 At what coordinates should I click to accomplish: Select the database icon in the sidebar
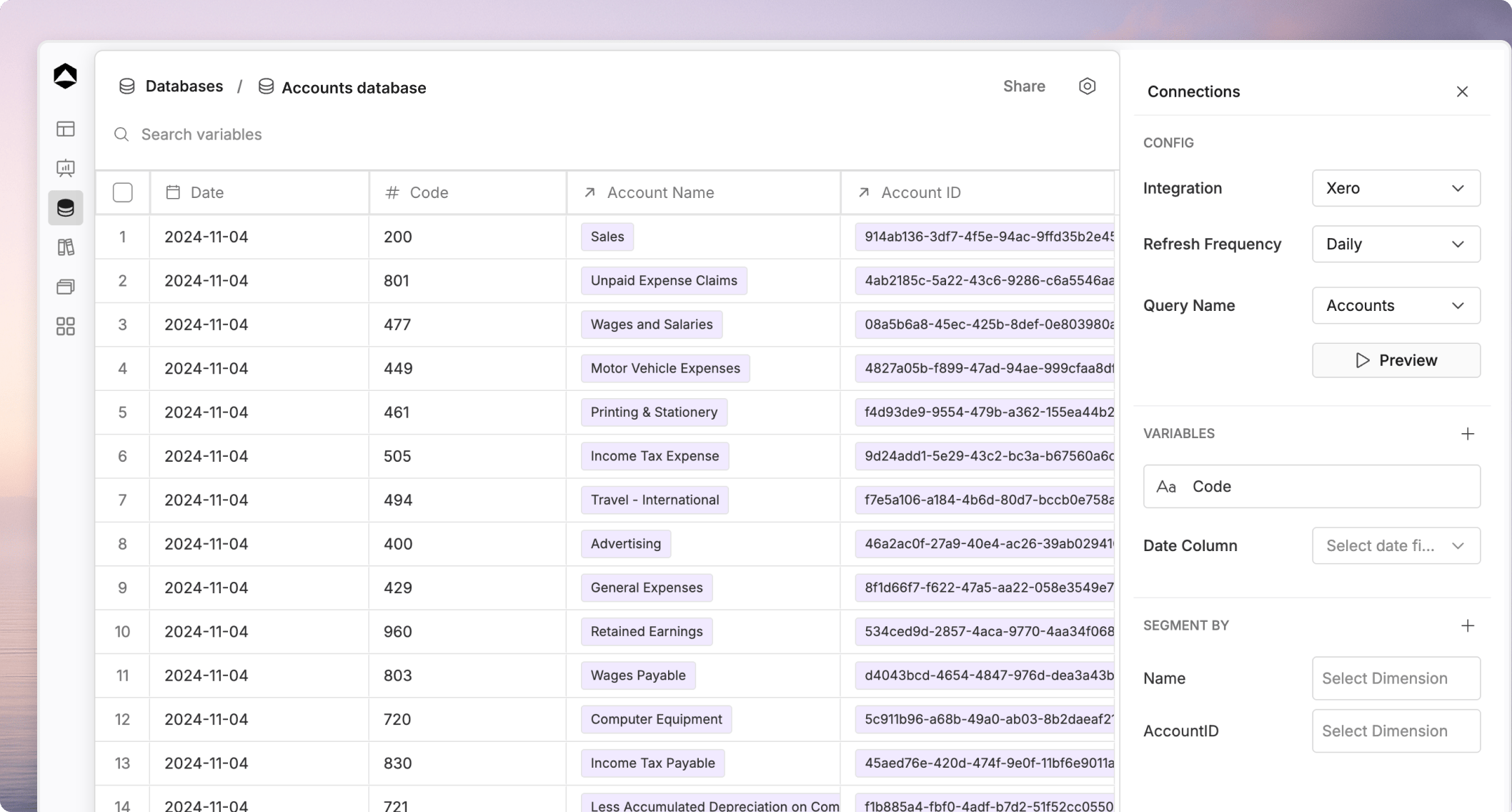(65, 208)
